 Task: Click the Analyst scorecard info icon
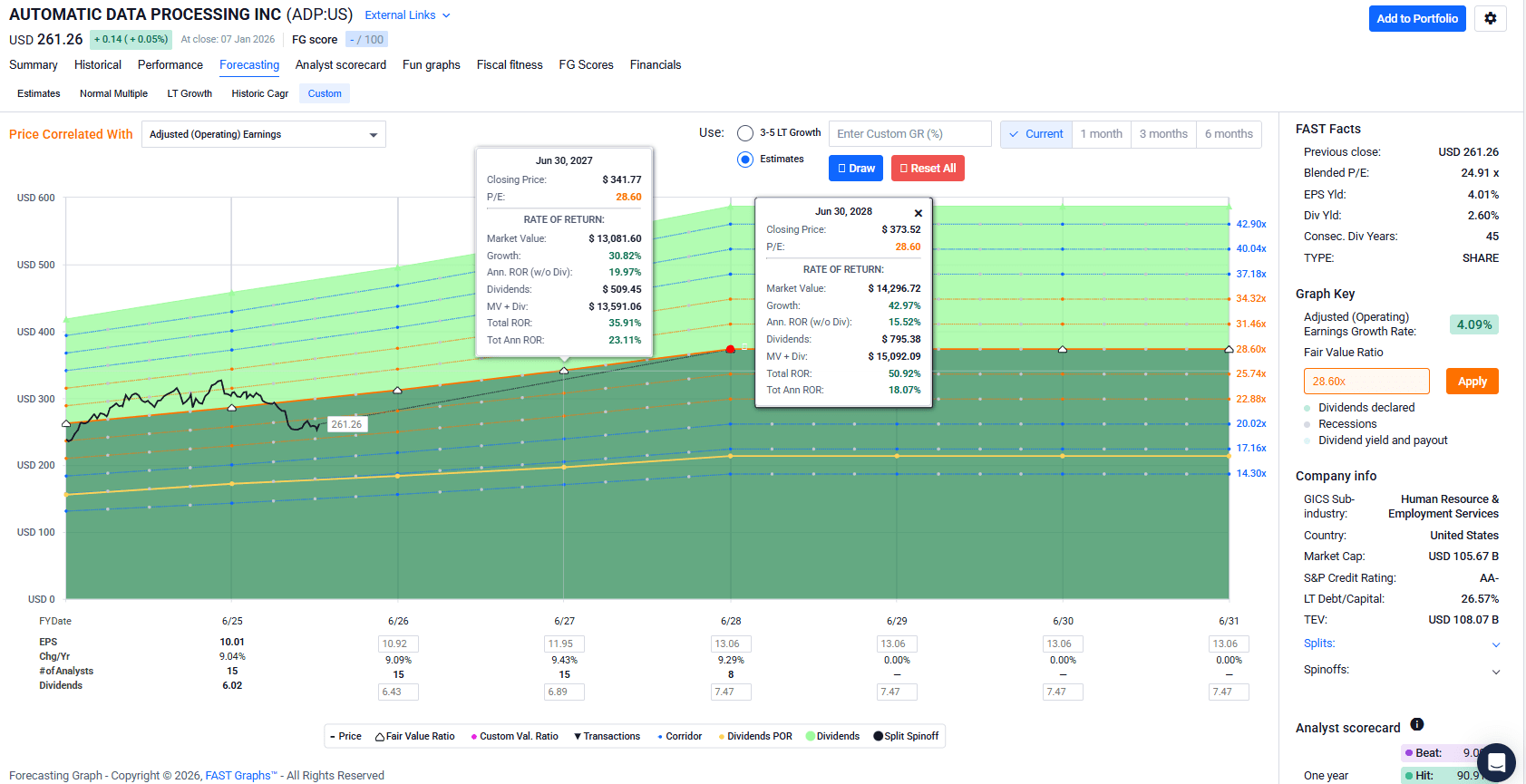(x=1417, y=724)
